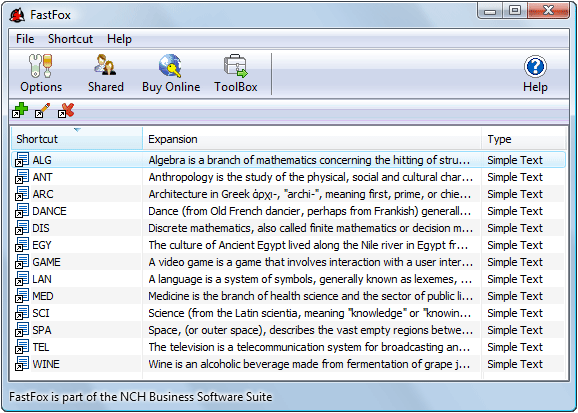Select the SCI shortcut name
Screen dimensions: 578x413
click(x=41, y=313)
